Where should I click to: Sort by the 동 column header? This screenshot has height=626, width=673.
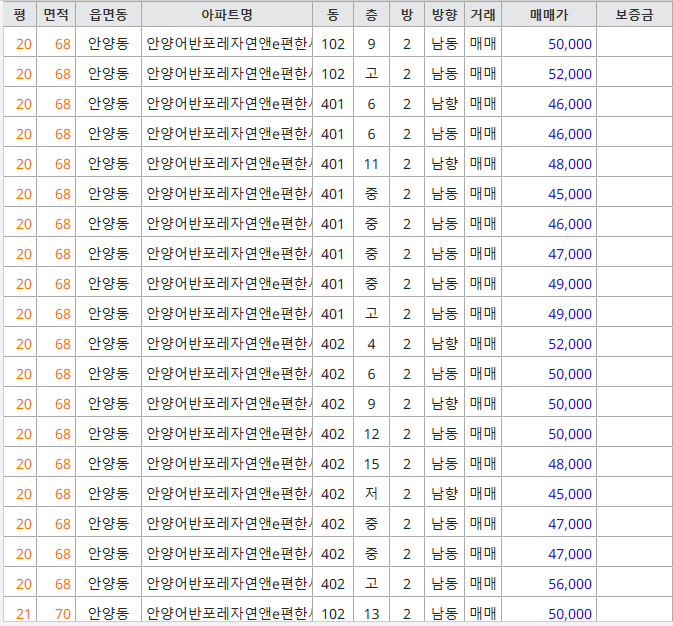pos(333,15)
